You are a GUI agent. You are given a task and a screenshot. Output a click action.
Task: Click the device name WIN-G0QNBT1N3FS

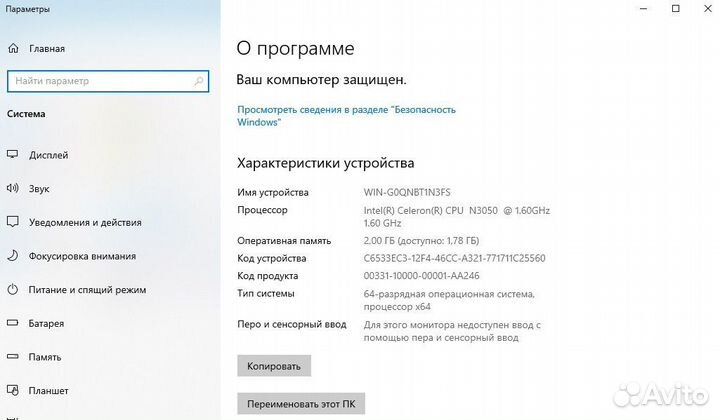(407, 192)
